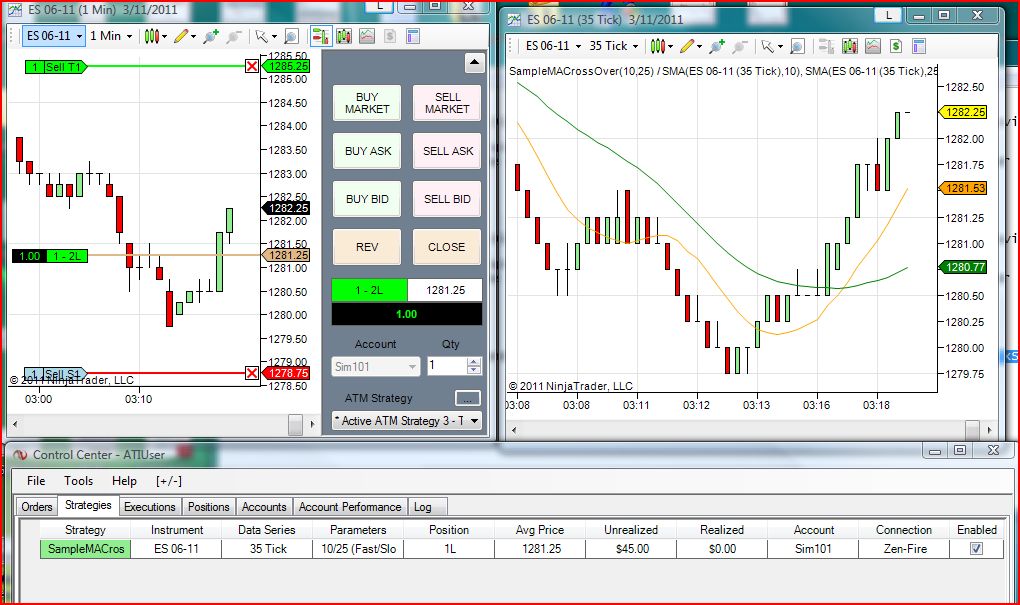Increase Qty with stepper up arrow
The image size is (1020, 605).
pyautogui.click(x=474, y=362)
